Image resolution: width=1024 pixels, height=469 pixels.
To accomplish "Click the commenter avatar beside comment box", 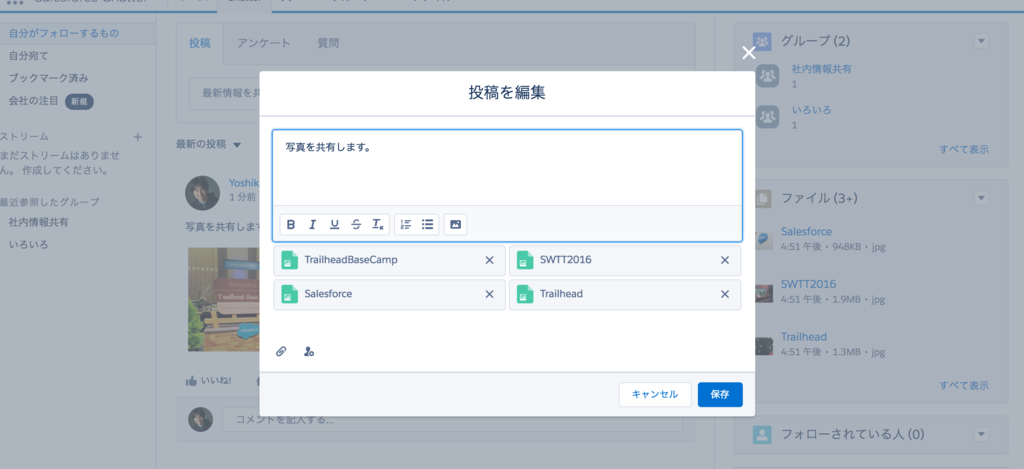I will pos(200,419).
